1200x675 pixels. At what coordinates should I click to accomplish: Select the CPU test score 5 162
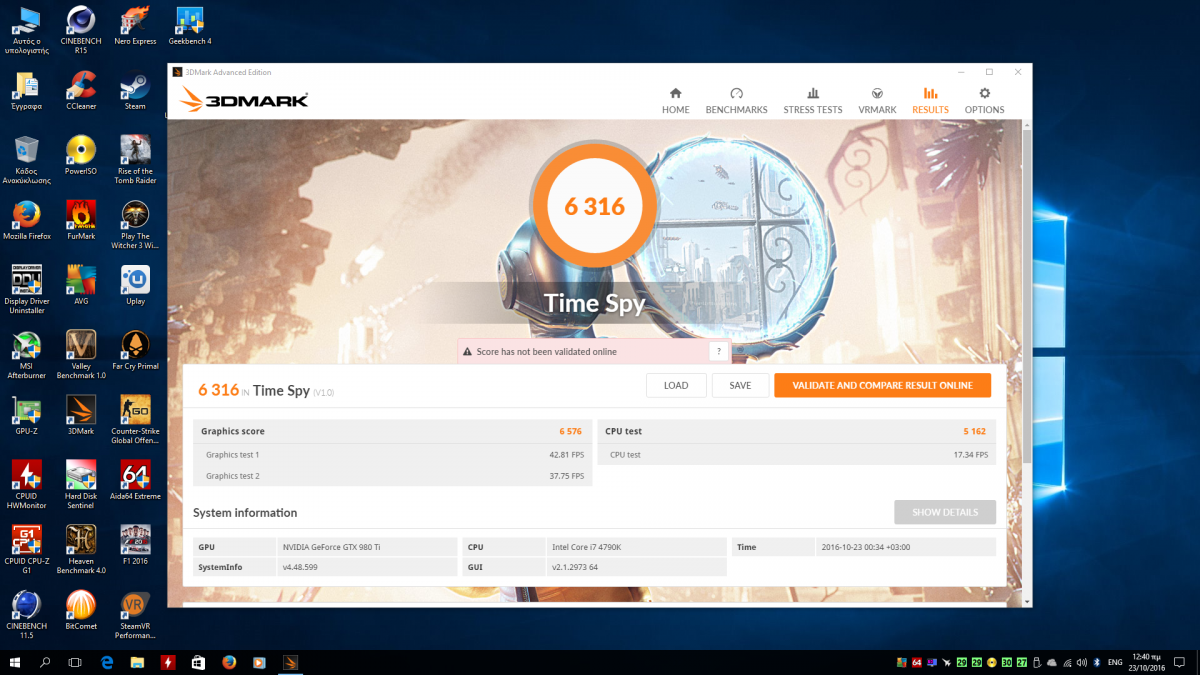click(975, 431)
